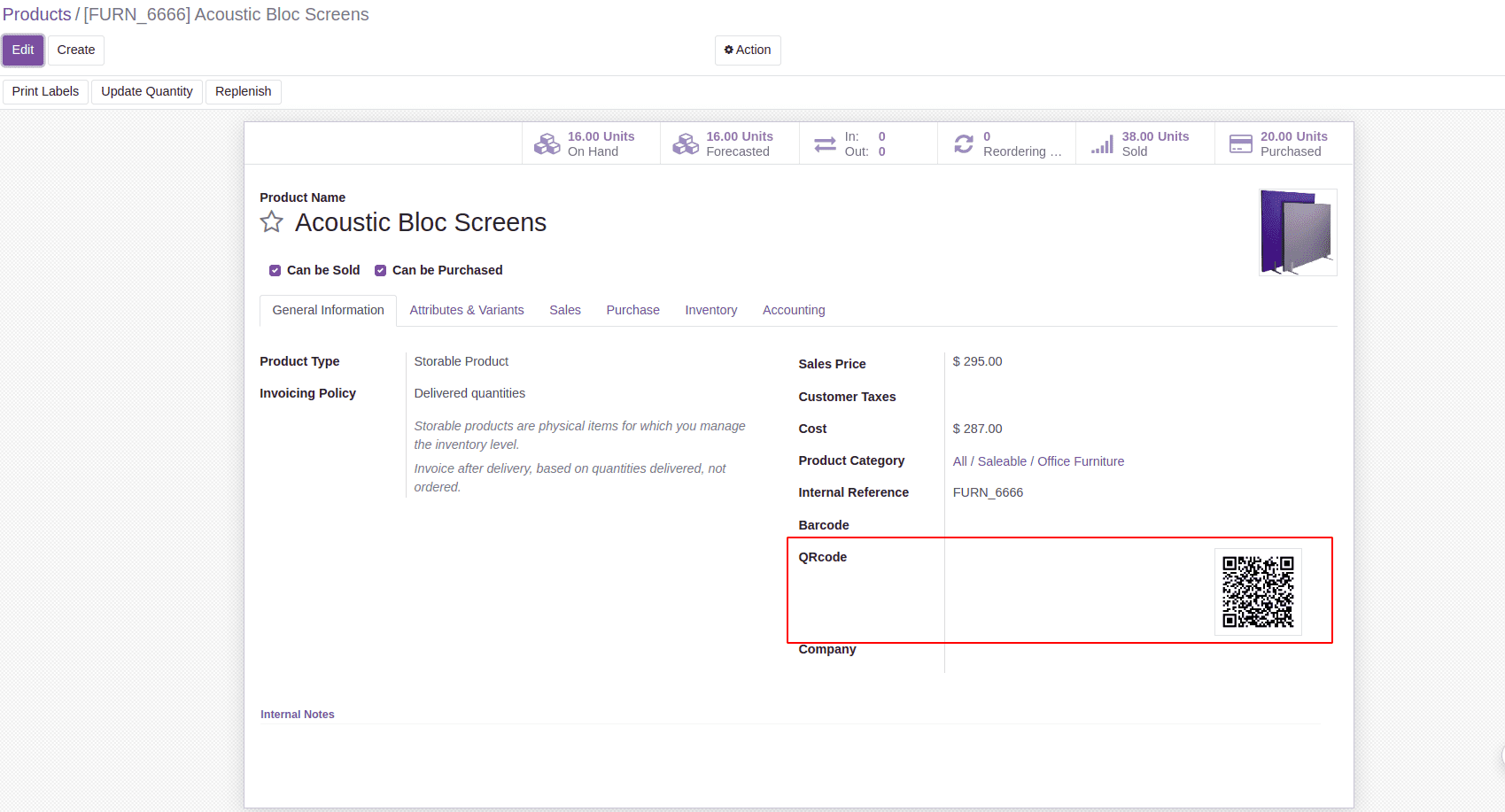Open the Sales tab
This screenshot has width=1505, height=812.
pos(565,310)
